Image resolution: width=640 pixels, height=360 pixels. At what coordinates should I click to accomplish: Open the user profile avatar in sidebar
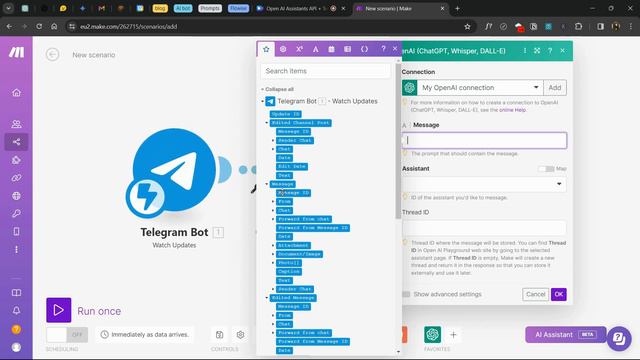click(16, 347)
